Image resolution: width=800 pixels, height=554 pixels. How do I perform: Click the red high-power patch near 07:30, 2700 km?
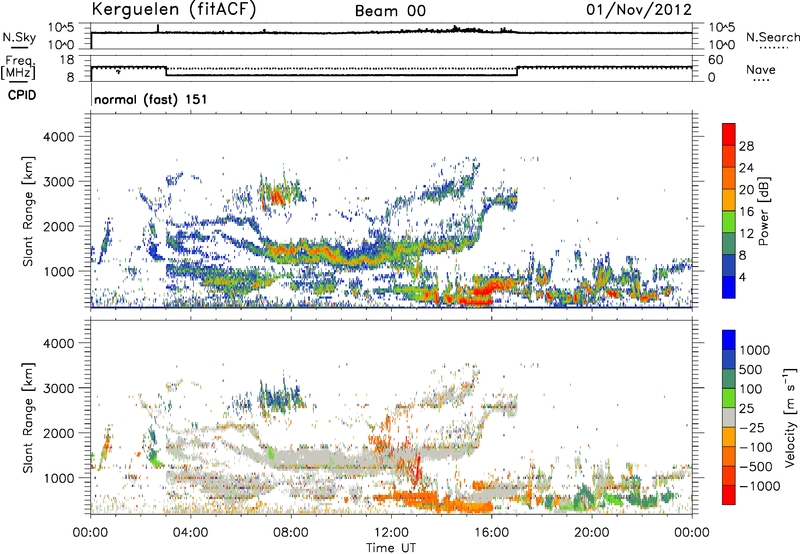(277, 196)
